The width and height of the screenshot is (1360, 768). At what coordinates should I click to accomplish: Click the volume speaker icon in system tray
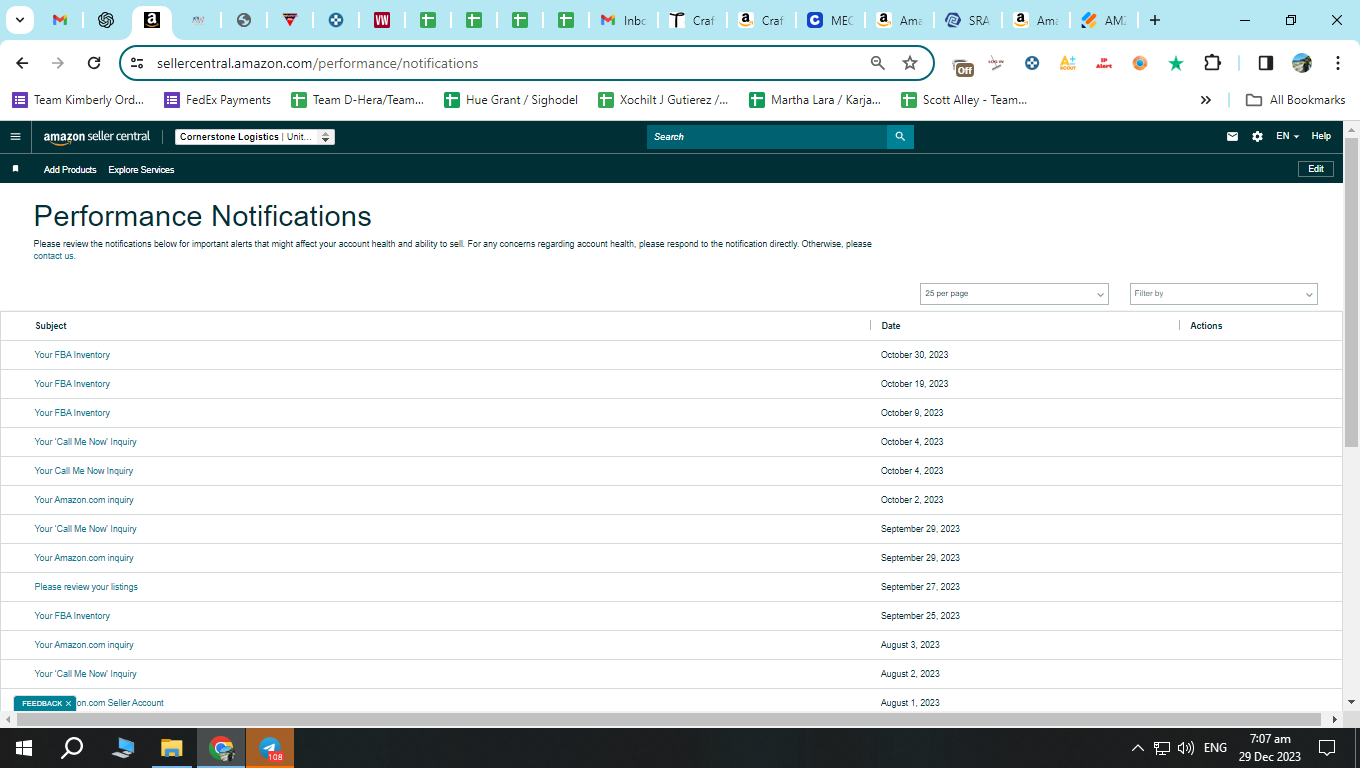coord(1186,748)
